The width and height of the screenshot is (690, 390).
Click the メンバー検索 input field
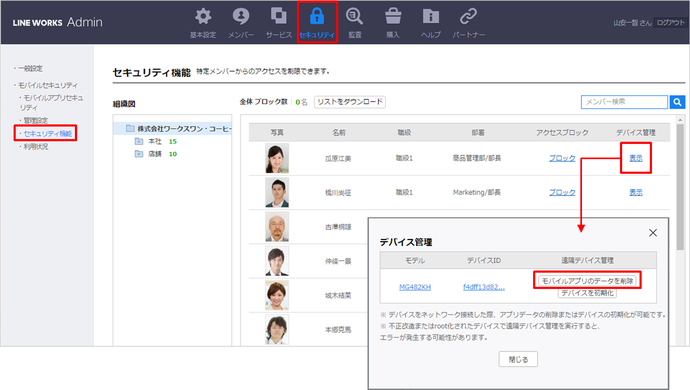[624, 102]
